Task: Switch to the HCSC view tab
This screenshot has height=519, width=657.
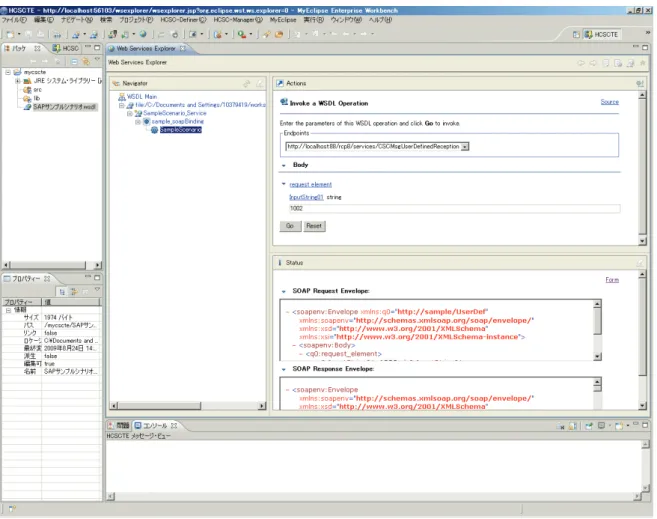Action: coord(66,48)
